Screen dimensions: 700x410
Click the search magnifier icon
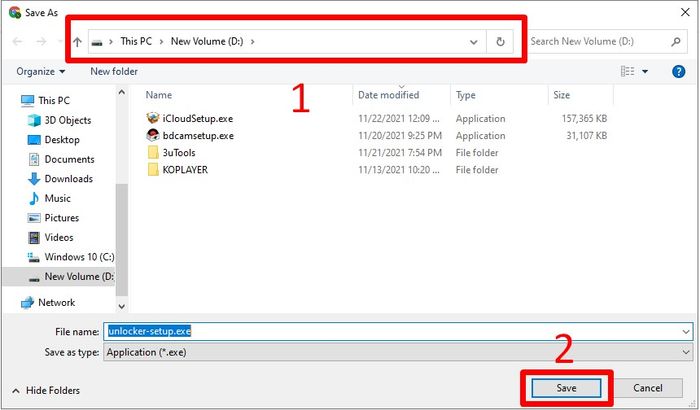point(676,42)
